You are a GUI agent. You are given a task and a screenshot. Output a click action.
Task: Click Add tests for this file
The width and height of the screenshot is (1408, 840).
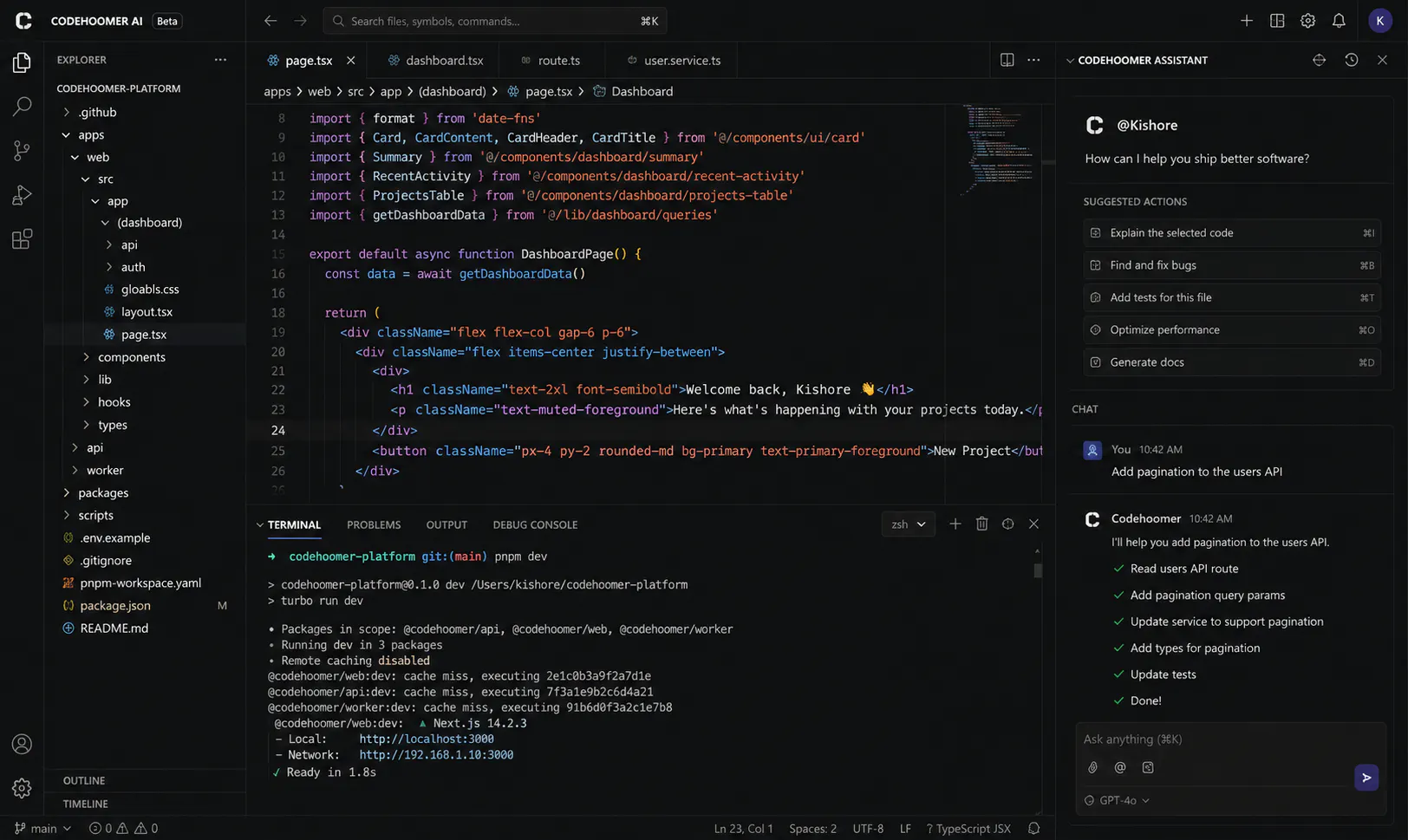[x=1231, y=297]
